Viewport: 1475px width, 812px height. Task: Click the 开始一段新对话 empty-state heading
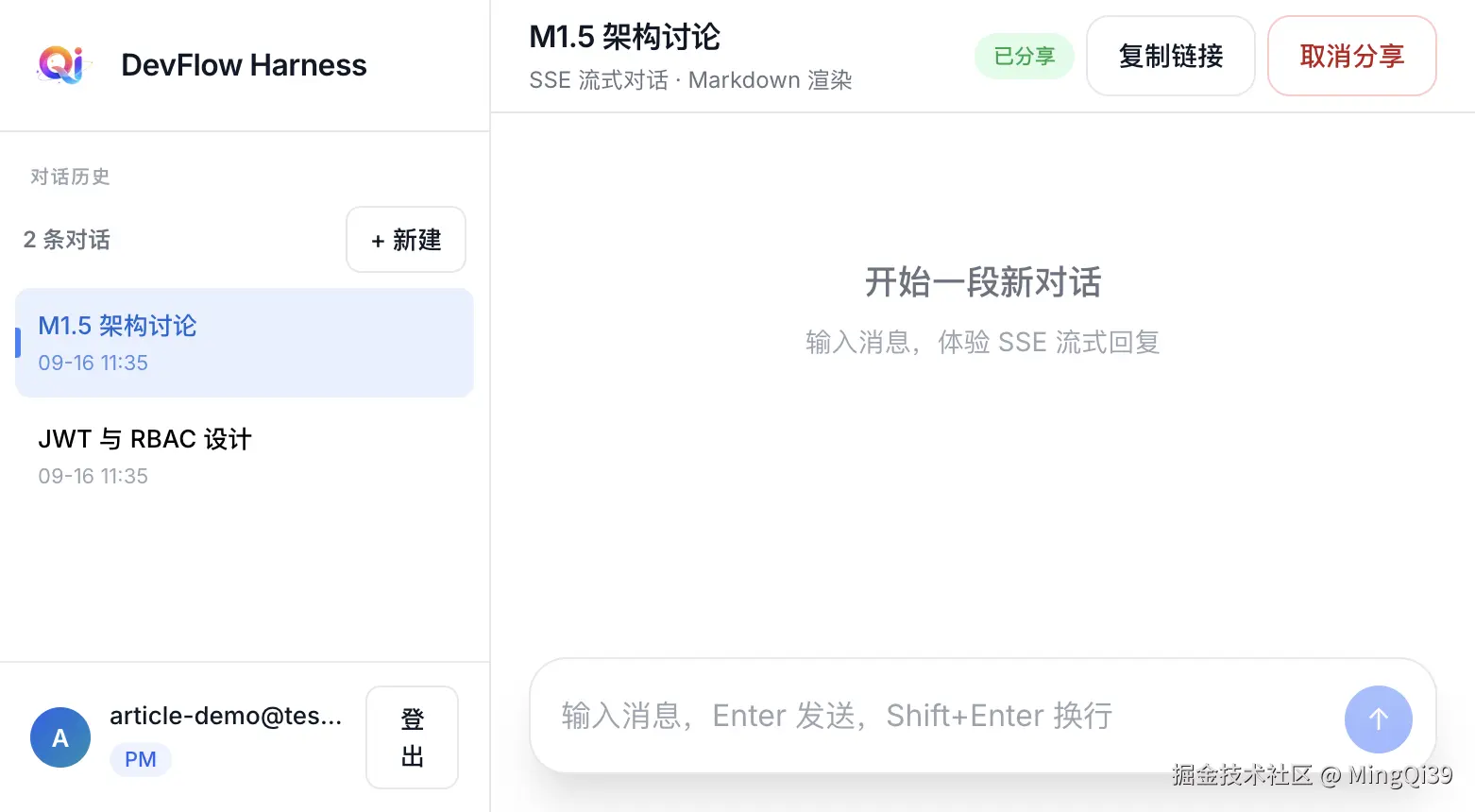[983, 282]
